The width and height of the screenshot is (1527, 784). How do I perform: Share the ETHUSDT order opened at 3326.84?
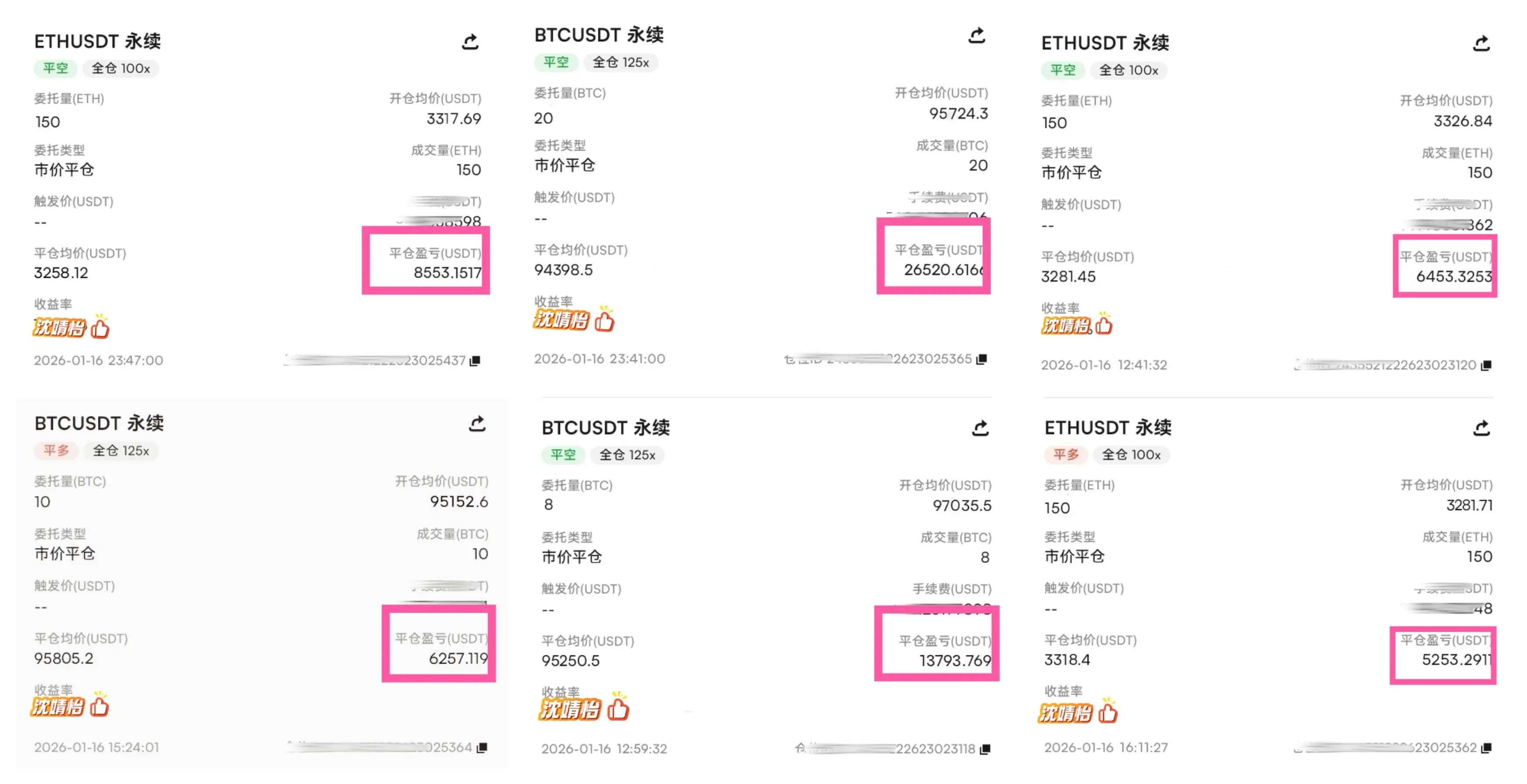1481,43
